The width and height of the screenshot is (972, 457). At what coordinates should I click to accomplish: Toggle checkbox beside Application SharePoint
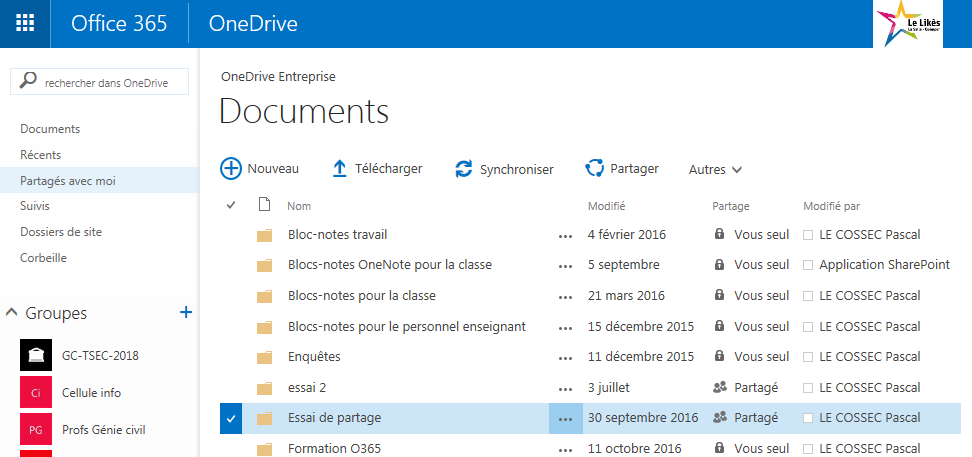[808, 265]
